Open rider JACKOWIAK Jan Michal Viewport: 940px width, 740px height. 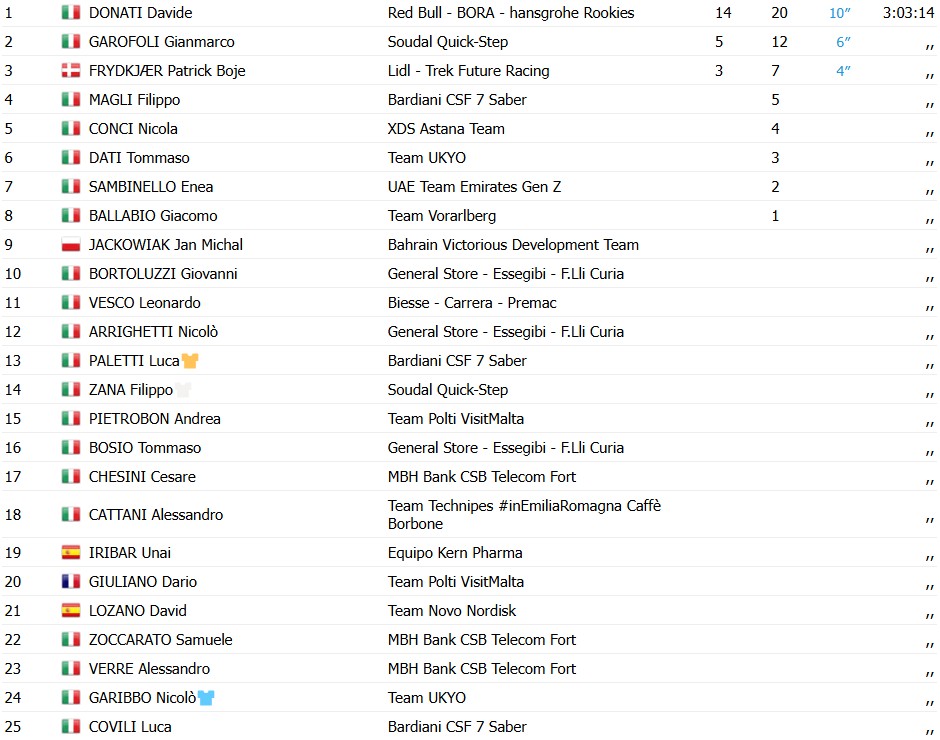click(165, 245)
